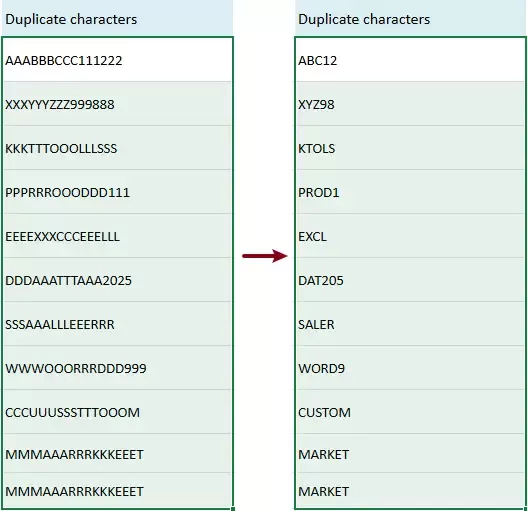Click the EXCL result cell
The width and height of the screenshot is (528, 511).
point(410,236)
